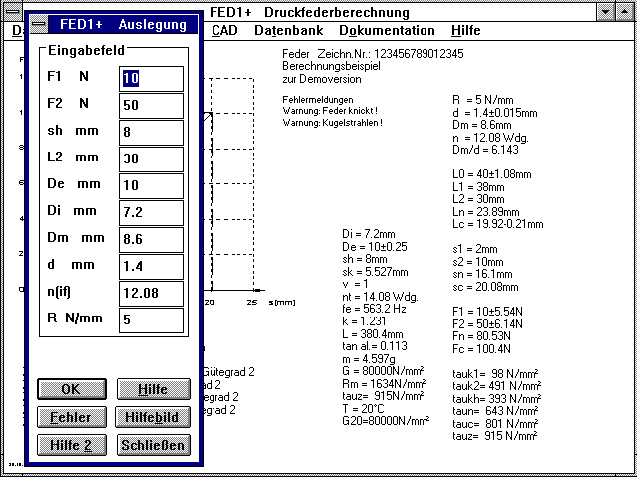Open the Datenbank menu
This screenshot has width=637, height=478.
tap(289, 30)
